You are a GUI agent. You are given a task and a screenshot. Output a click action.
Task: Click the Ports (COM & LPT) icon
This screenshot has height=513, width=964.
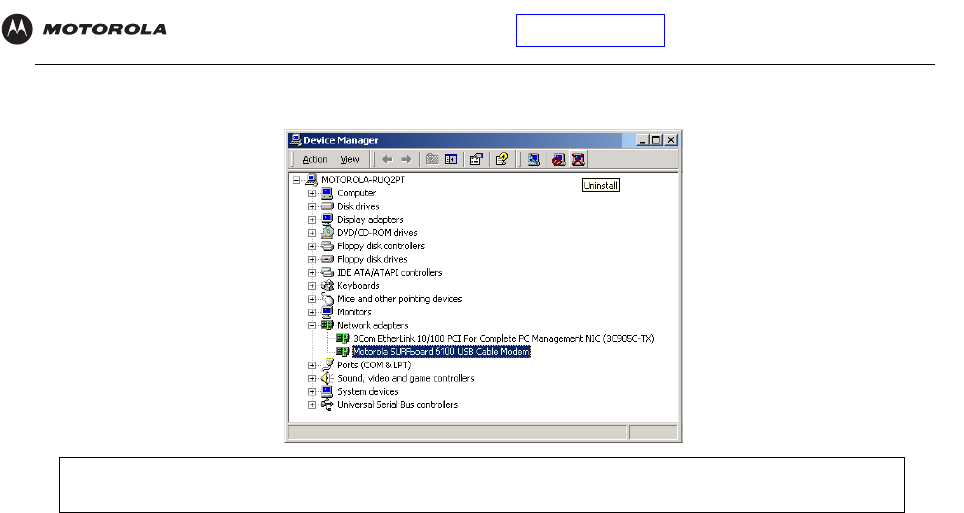click(328, 365)
